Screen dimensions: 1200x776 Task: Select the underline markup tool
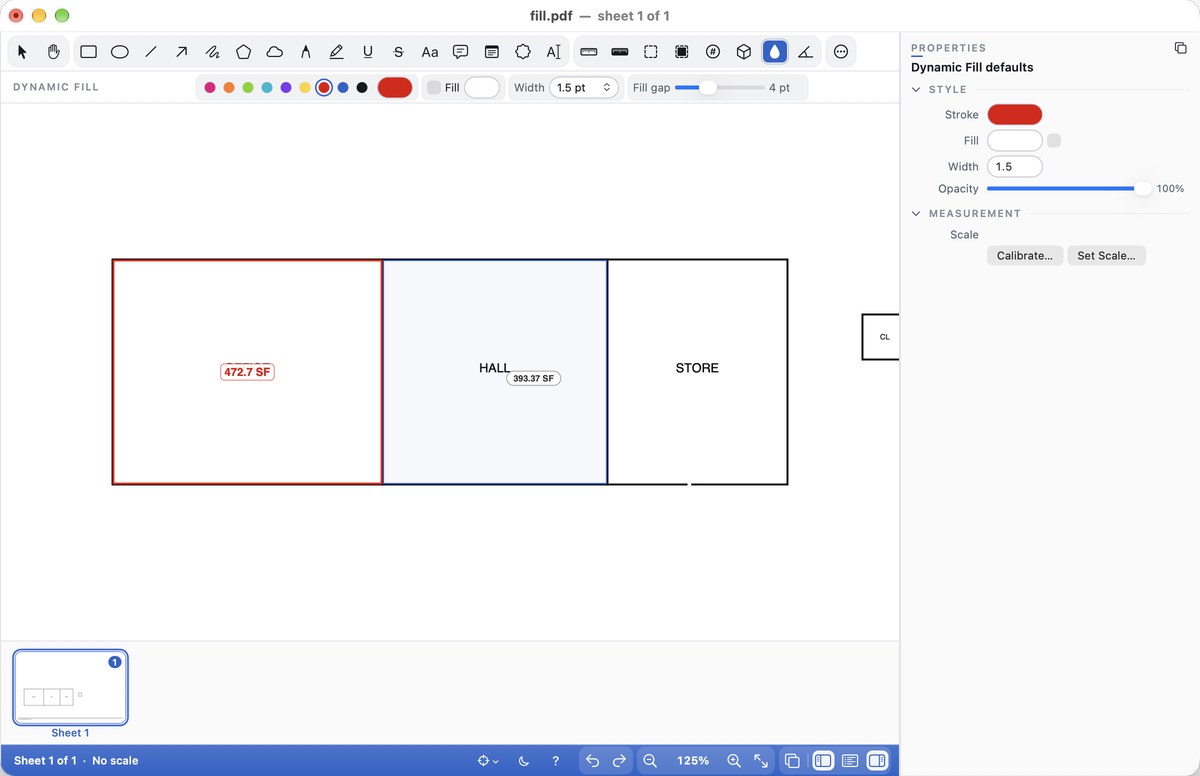(x=368, y=51)
